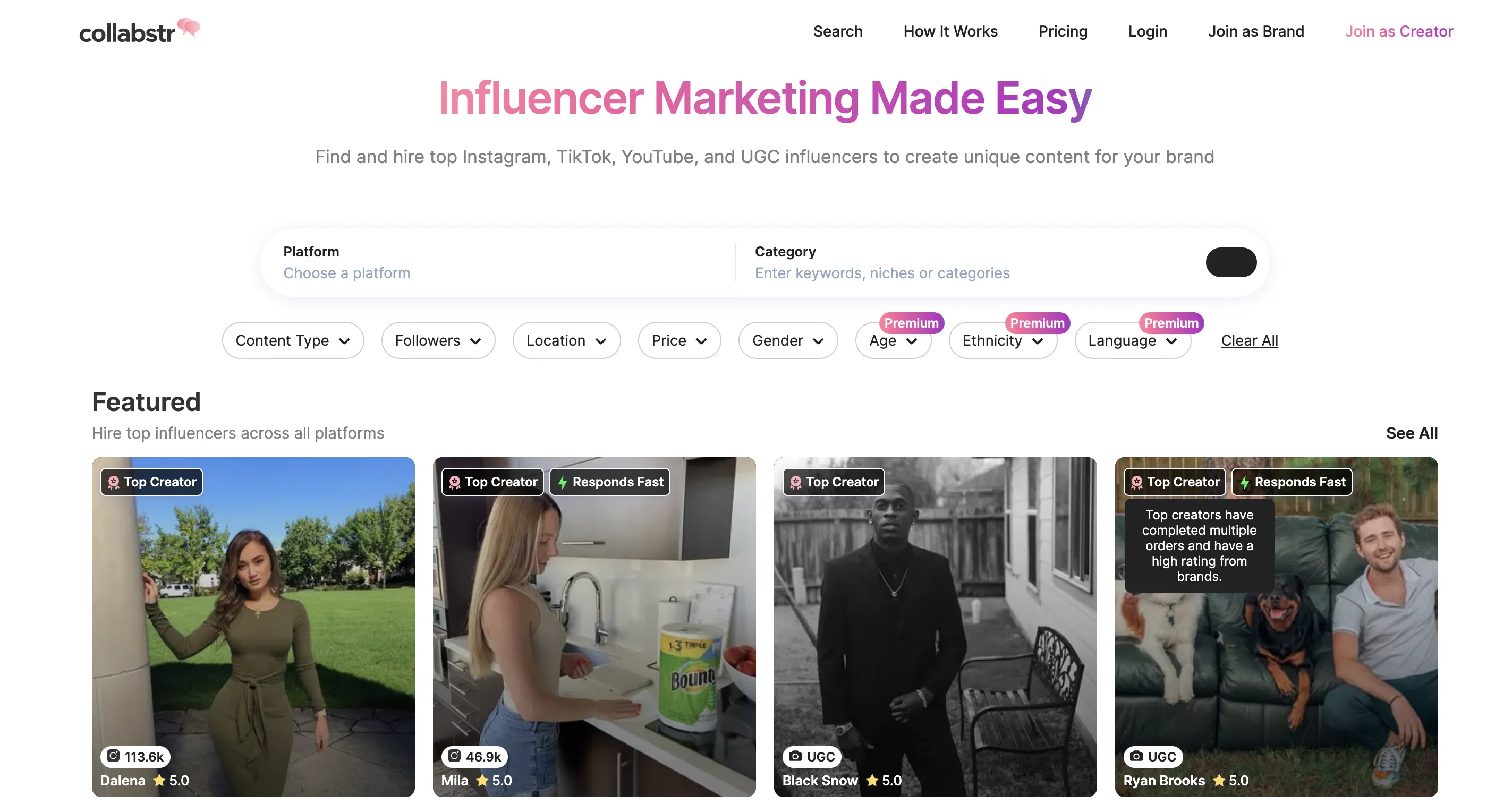Click the Join as Creator link
Screen dimensions: 1512x804
click(x=1399, y=31)
